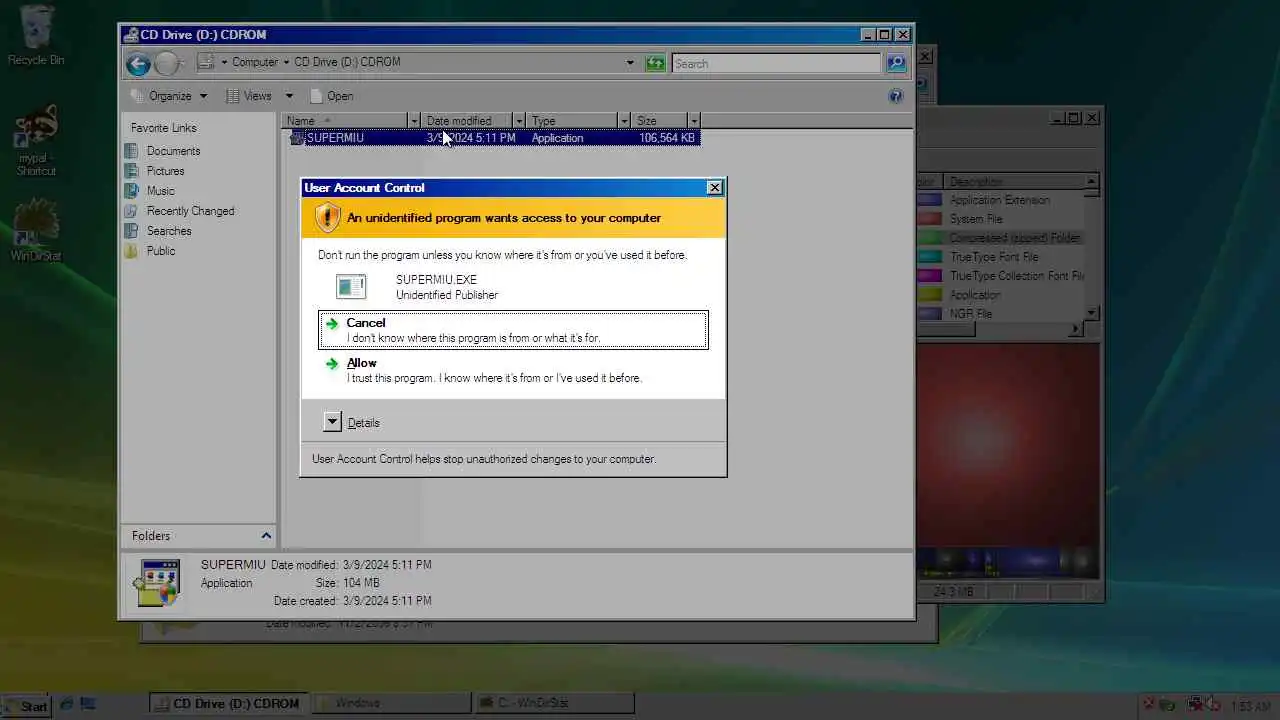Image resolution: width=1280 pixels, height=720 pixels.
Task: Click TrueType Font File color swatch in WinDirStat
Action: [930, 257]
